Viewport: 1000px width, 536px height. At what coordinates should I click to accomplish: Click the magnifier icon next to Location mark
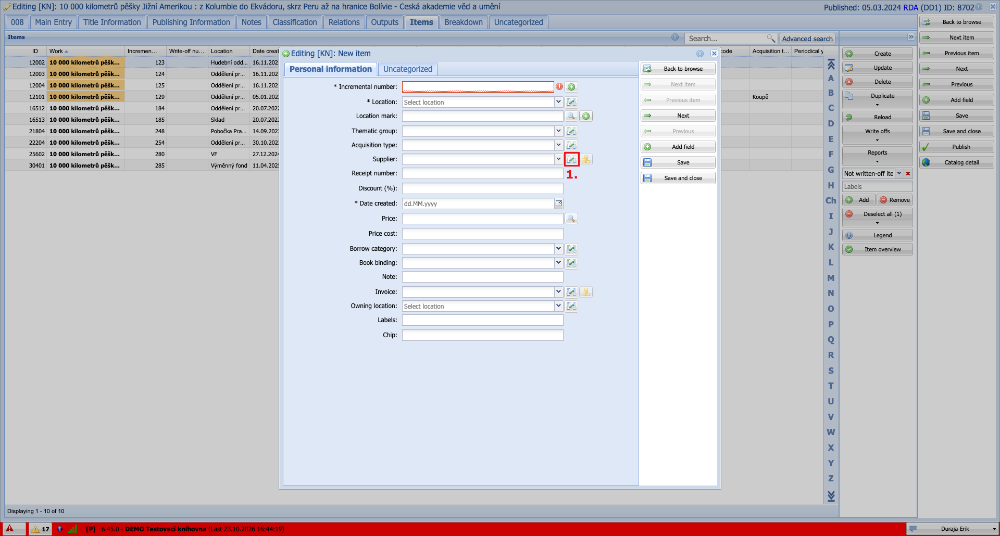[x=571, y=116]
